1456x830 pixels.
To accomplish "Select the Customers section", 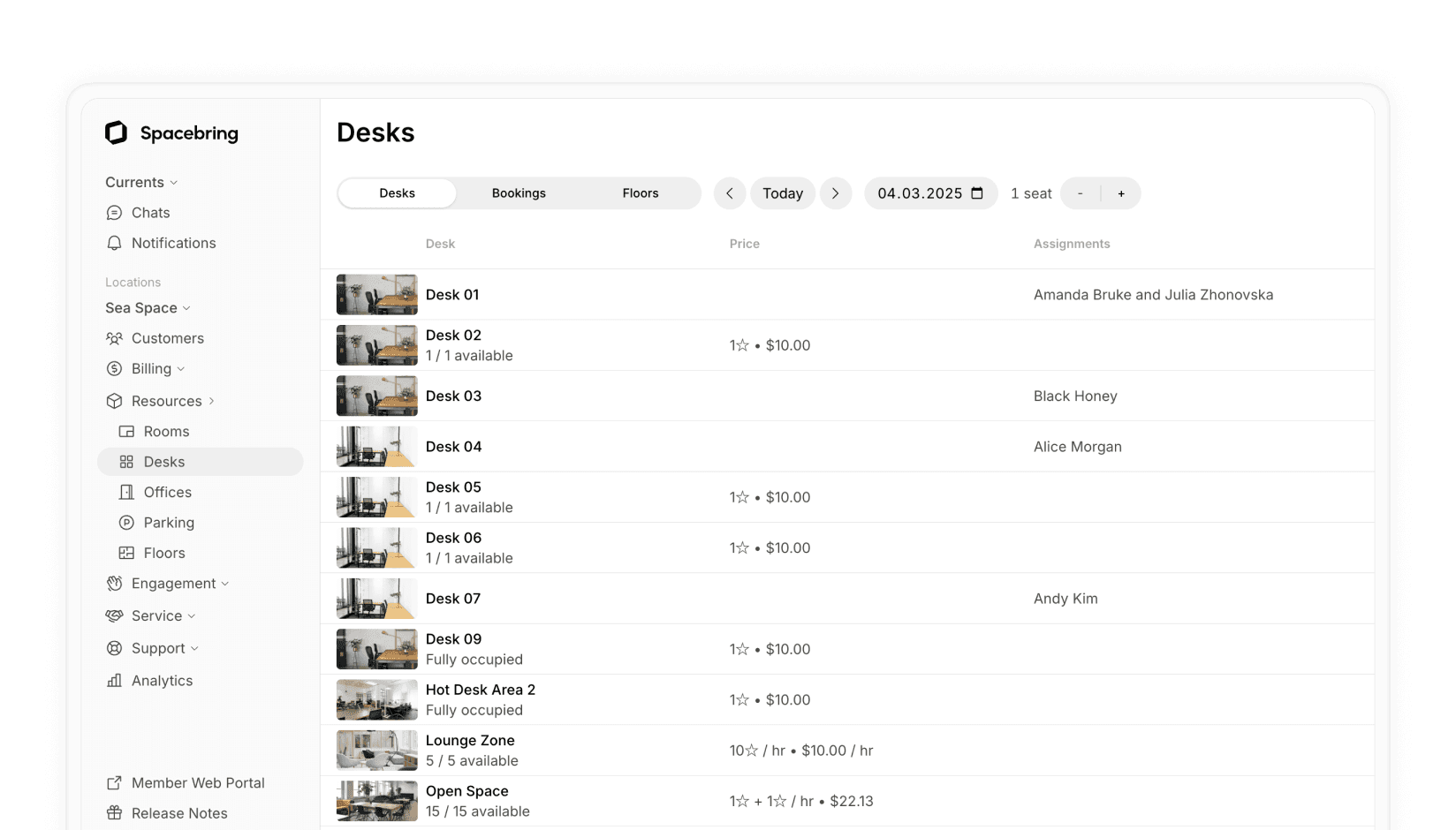I will [167, 338].
